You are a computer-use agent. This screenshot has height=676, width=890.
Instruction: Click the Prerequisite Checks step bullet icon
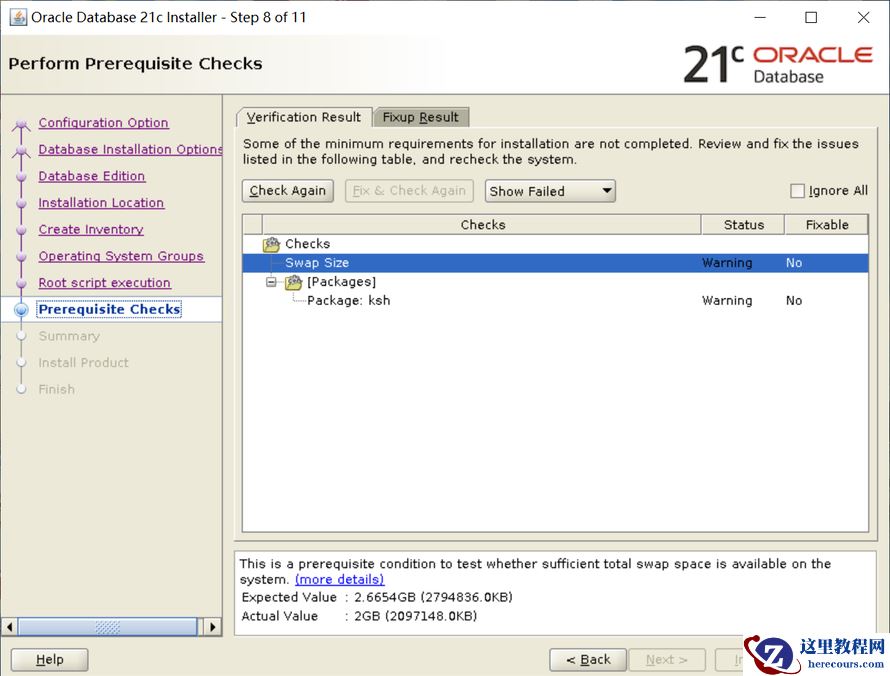pyautogui.click(x=22, y=310)
